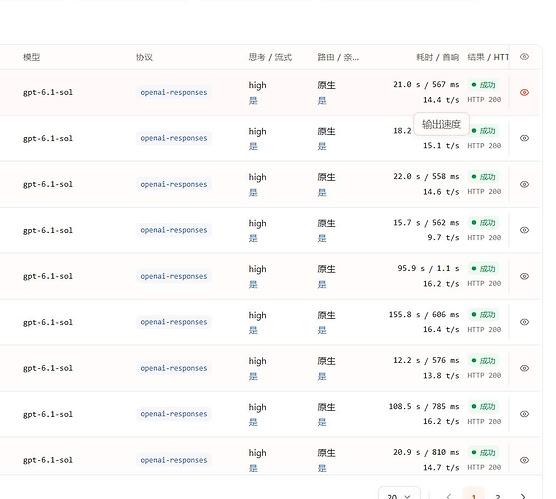The image size is (556, 499).
Task: Open the page size 20 dropdown
Action: (x=399, y=494)
